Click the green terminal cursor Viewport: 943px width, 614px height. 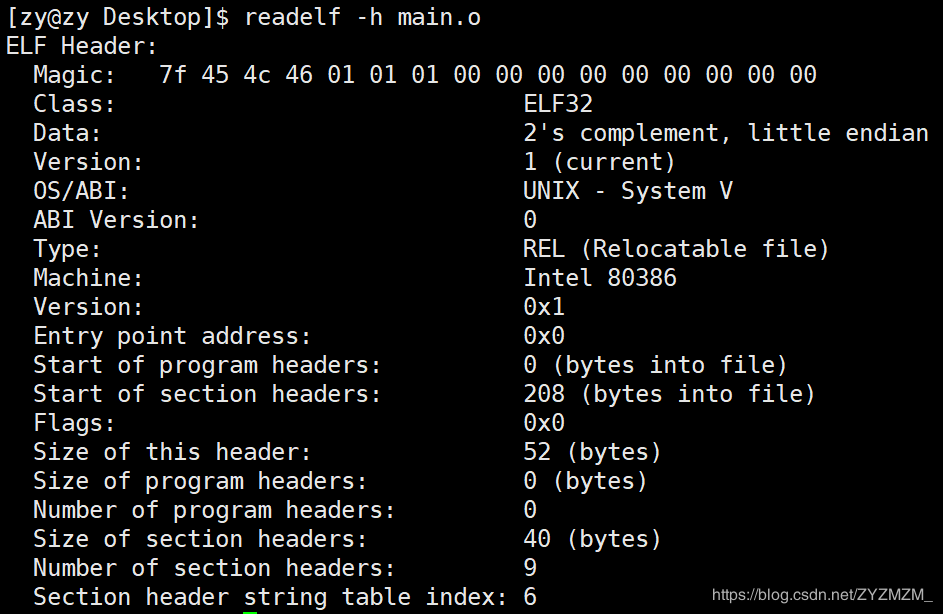pyautogui.click(x=250, y=612)
